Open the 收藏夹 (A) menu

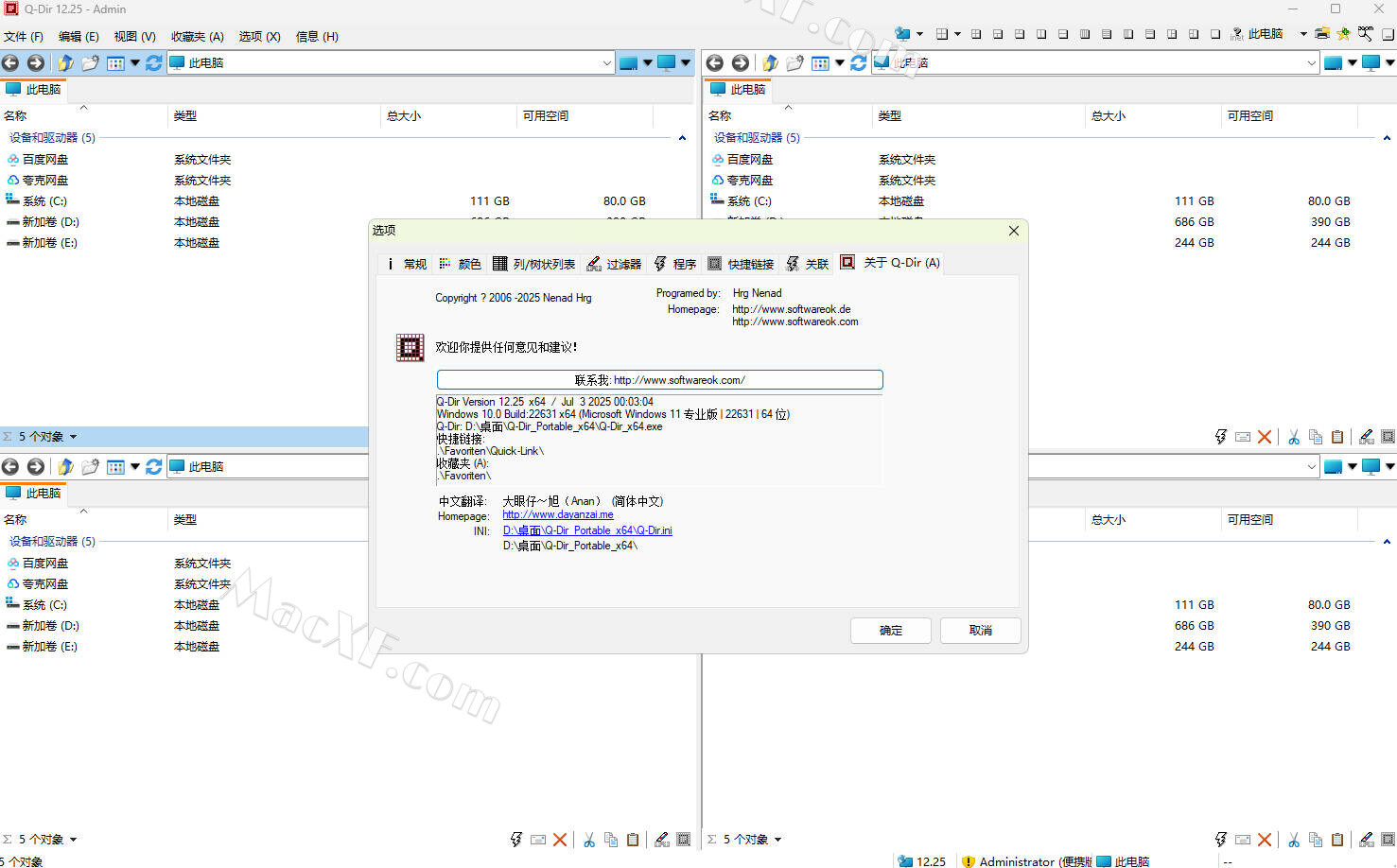click(197, 37)
